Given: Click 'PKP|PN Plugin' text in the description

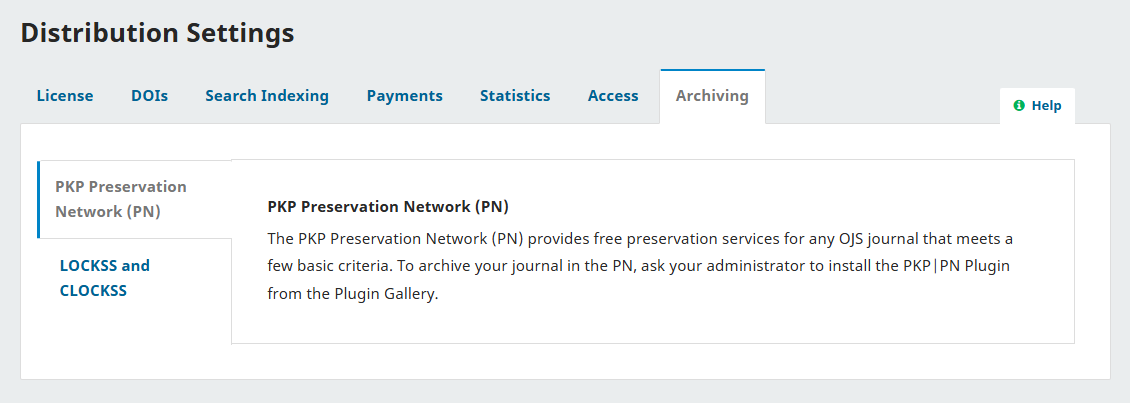Looking at the screenshot, I should pos(968,267).
